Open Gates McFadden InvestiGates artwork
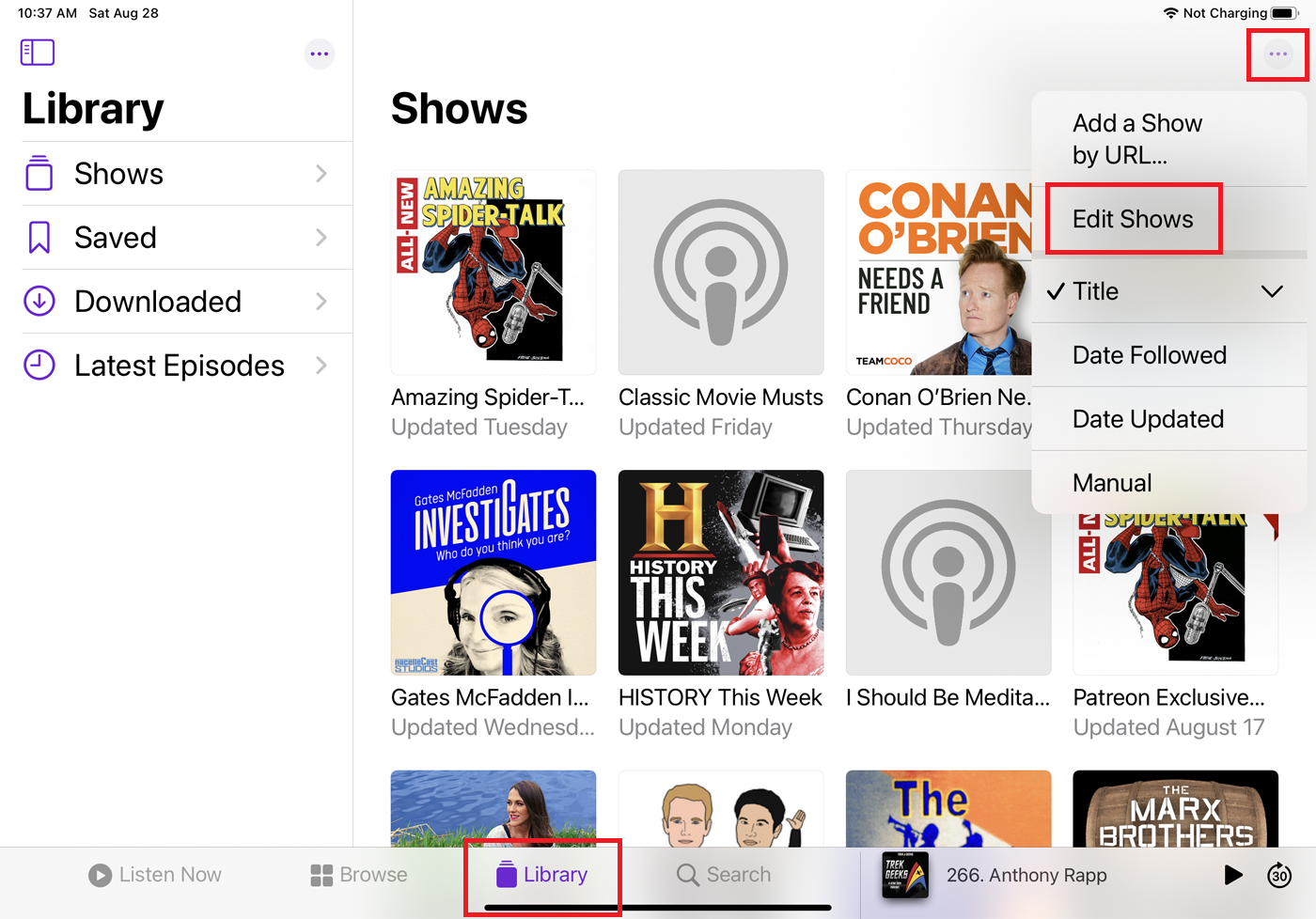The image size is (1316, 919). pos(493,572)
